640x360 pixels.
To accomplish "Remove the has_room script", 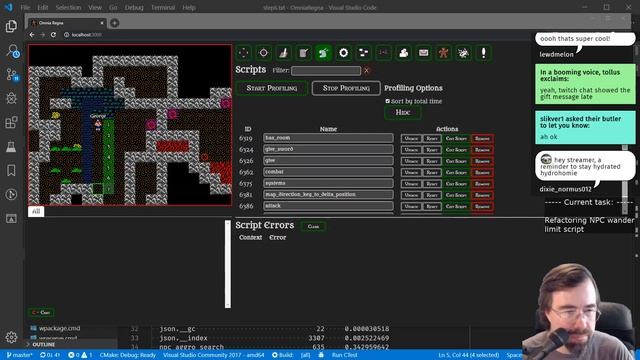I will point(482,138).
